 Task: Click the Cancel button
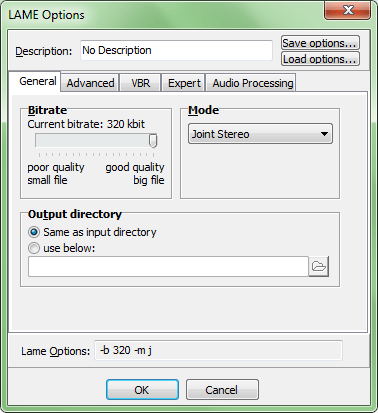click(222, 389)
